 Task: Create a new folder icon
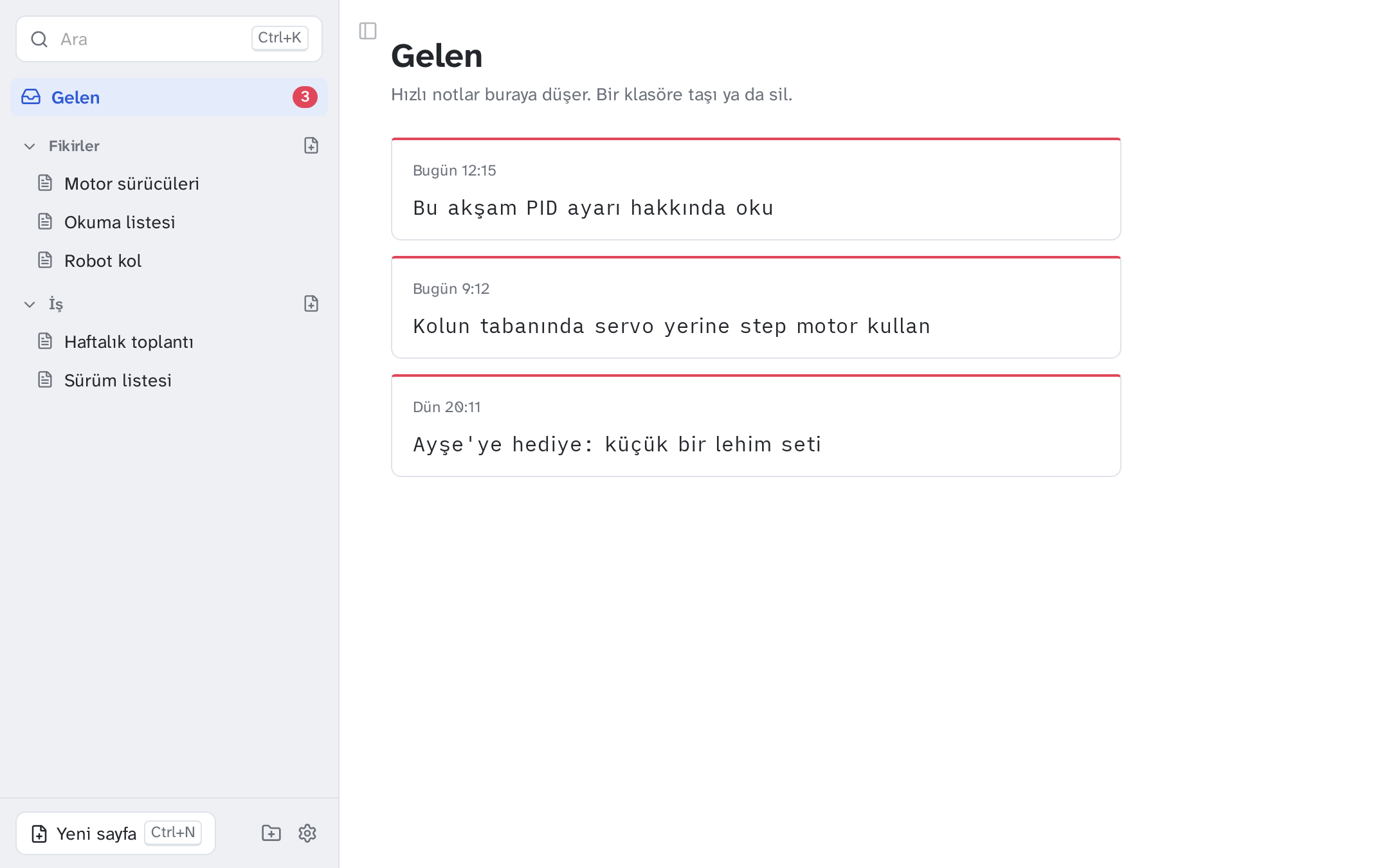pos(271,833)
